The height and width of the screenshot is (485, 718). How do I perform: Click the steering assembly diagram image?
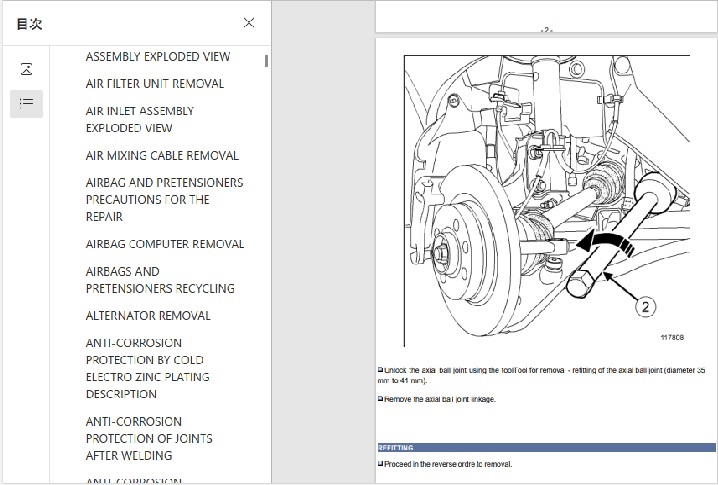[x=547, y=201]
